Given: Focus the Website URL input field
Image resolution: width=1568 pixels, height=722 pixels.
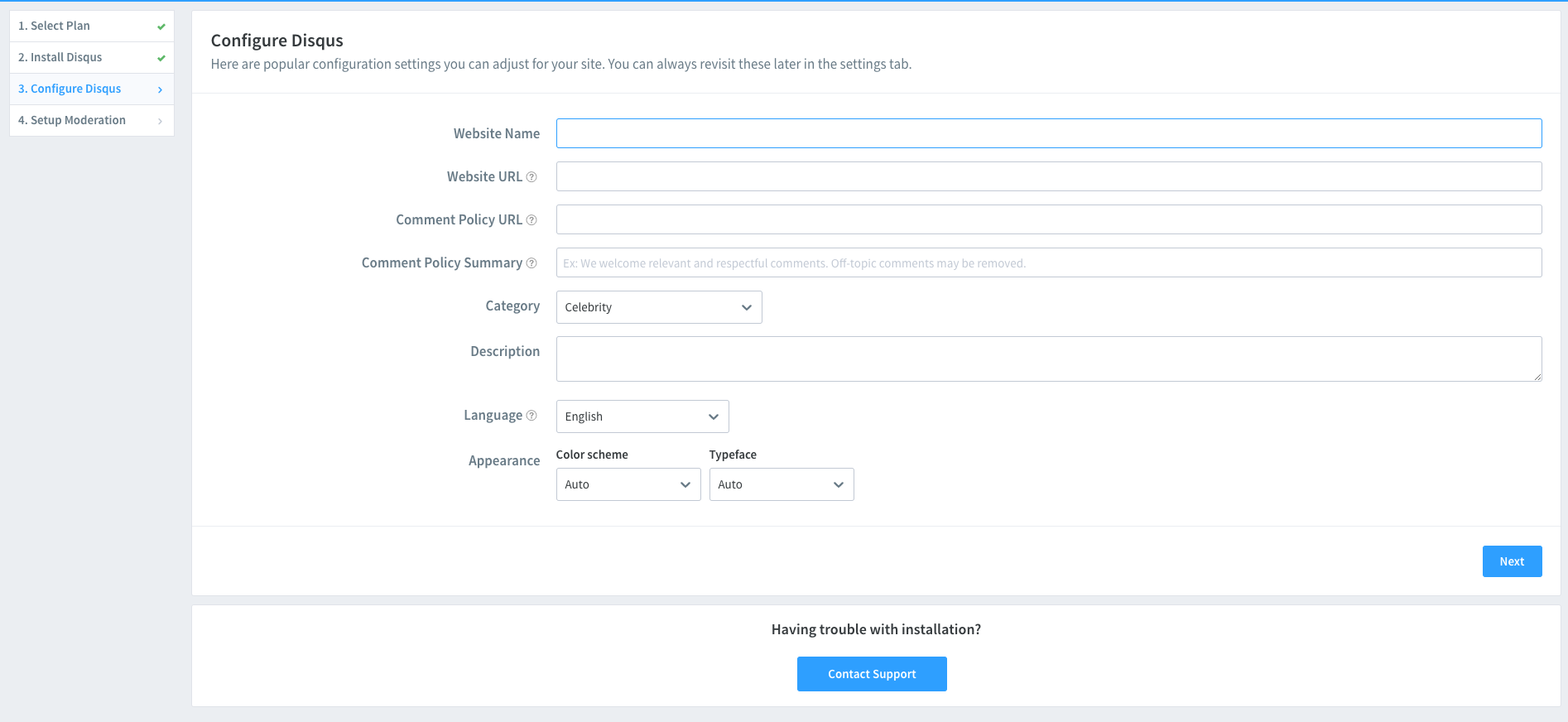Looking at the screenshot, I should coord(1049,176).
